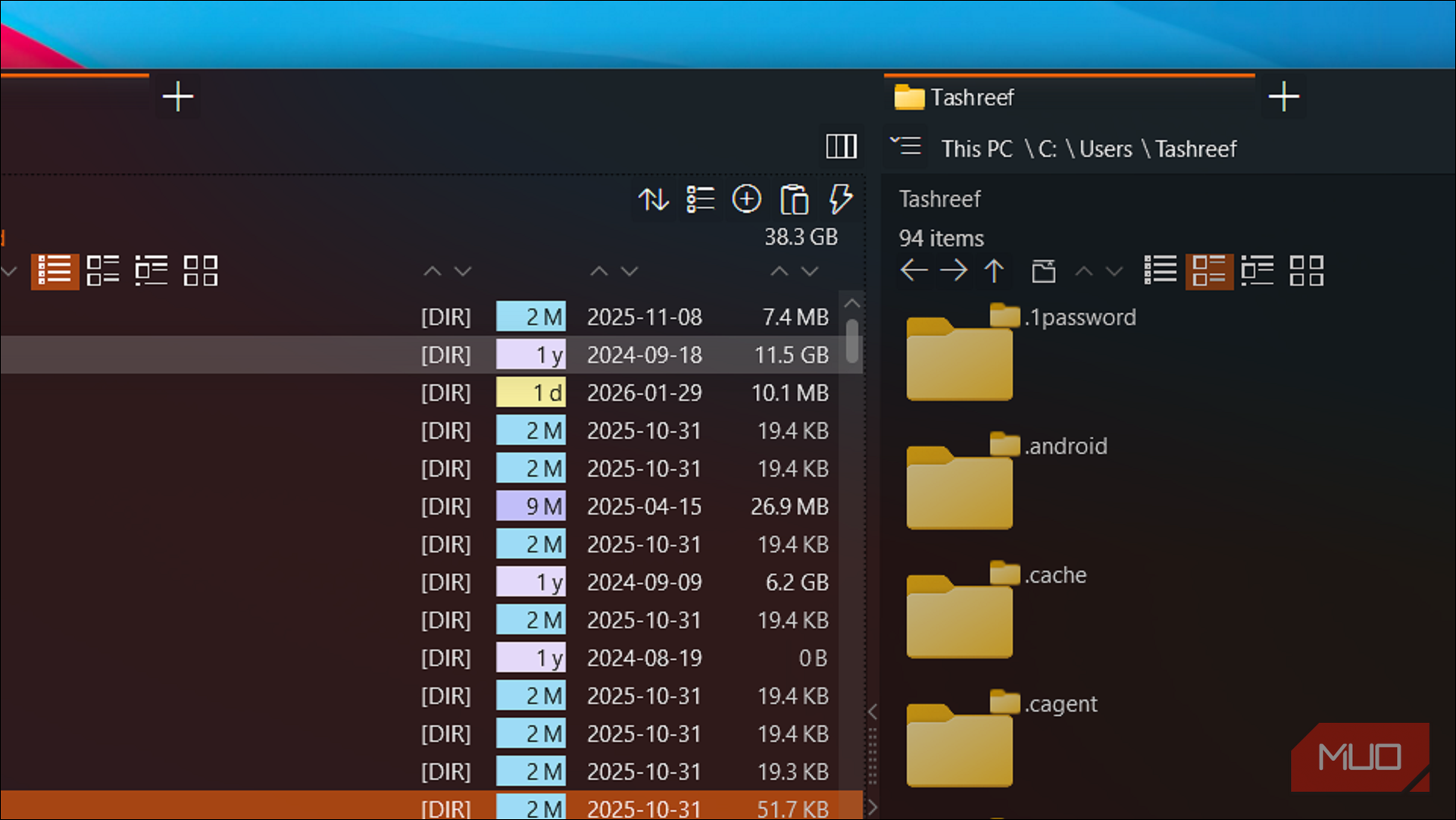Navigate to Users in breadcrumb

pos(1106,149)
